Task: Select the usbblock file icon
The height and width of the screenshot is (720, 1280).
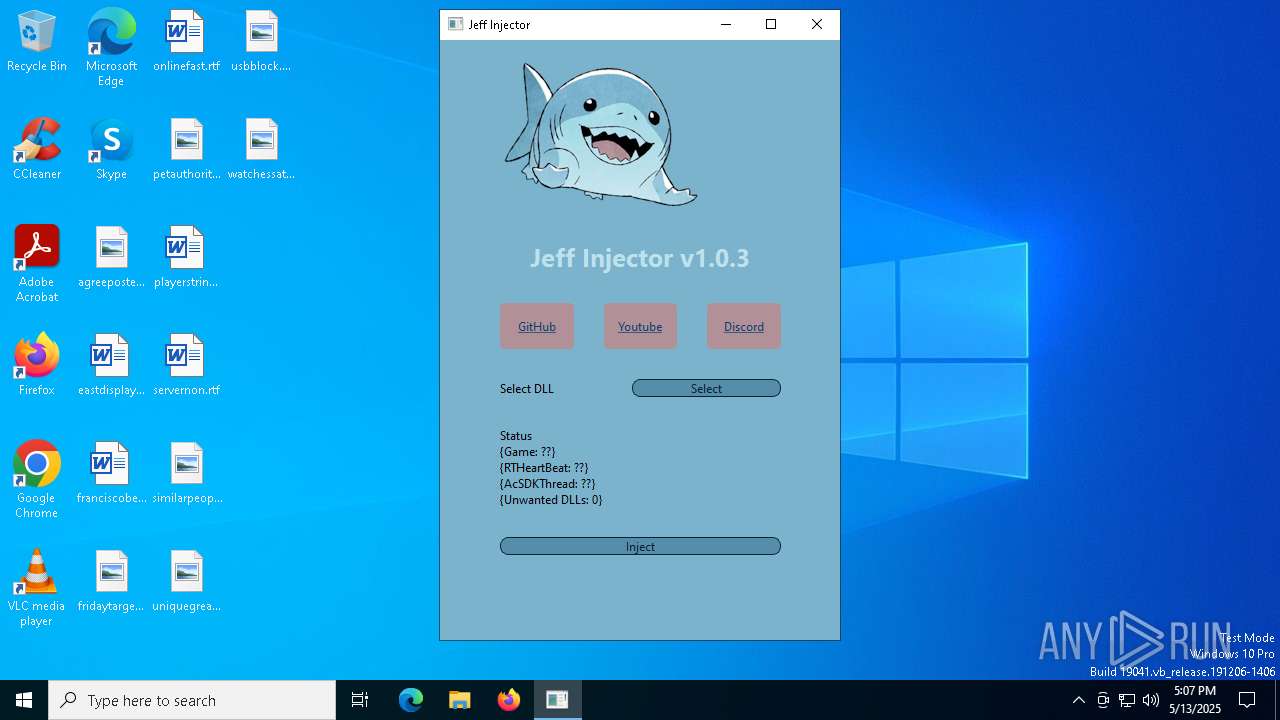Action: (x=261, y=42)
